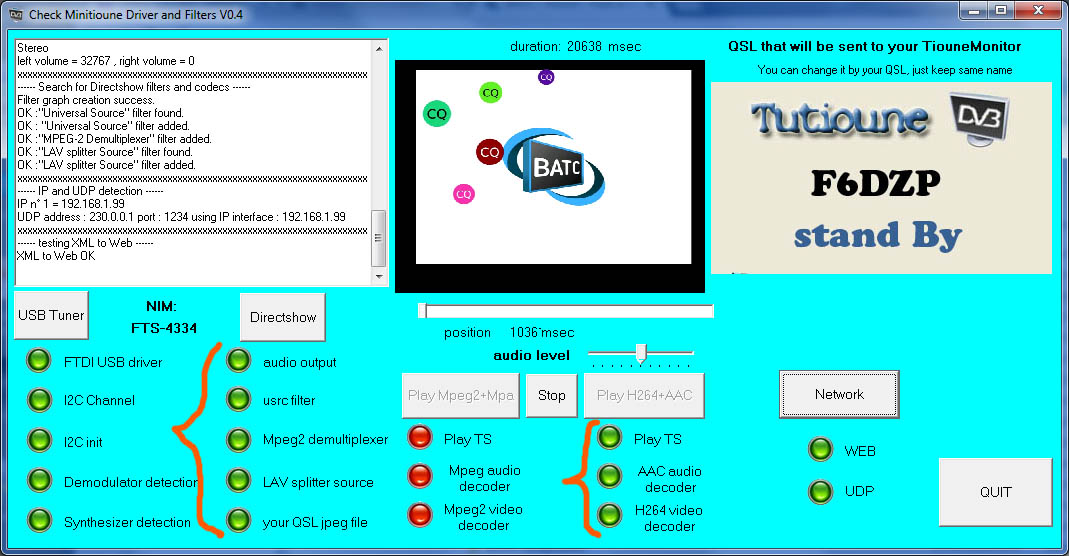The width and height of the screenshot is (1069, 556).
Task: Click the audio level slider thumb
Action: tap(641, 353)
